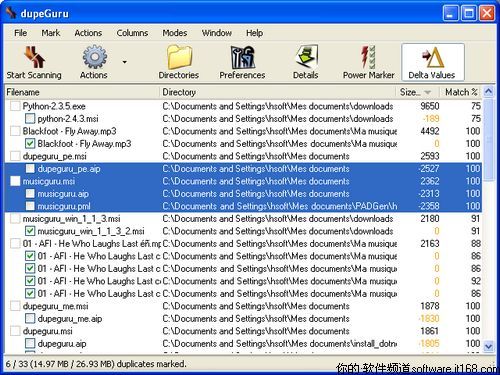Click the 2180 size value
500x375 pixels.
(x=430, y=219)
